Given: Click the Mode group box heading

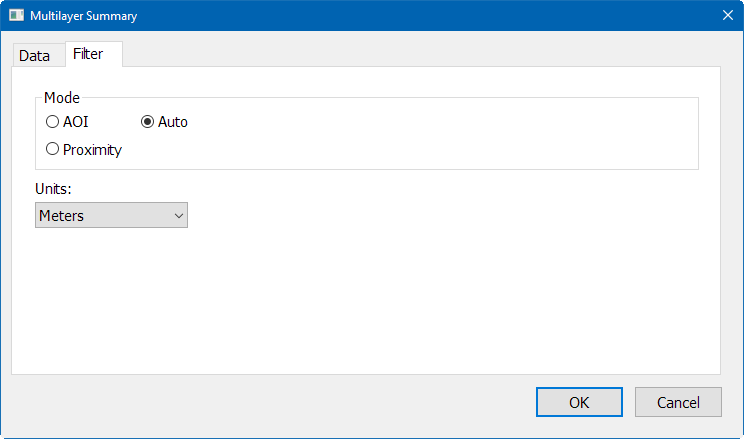Looking at the screenshot, I should click(x=62, y=98).
